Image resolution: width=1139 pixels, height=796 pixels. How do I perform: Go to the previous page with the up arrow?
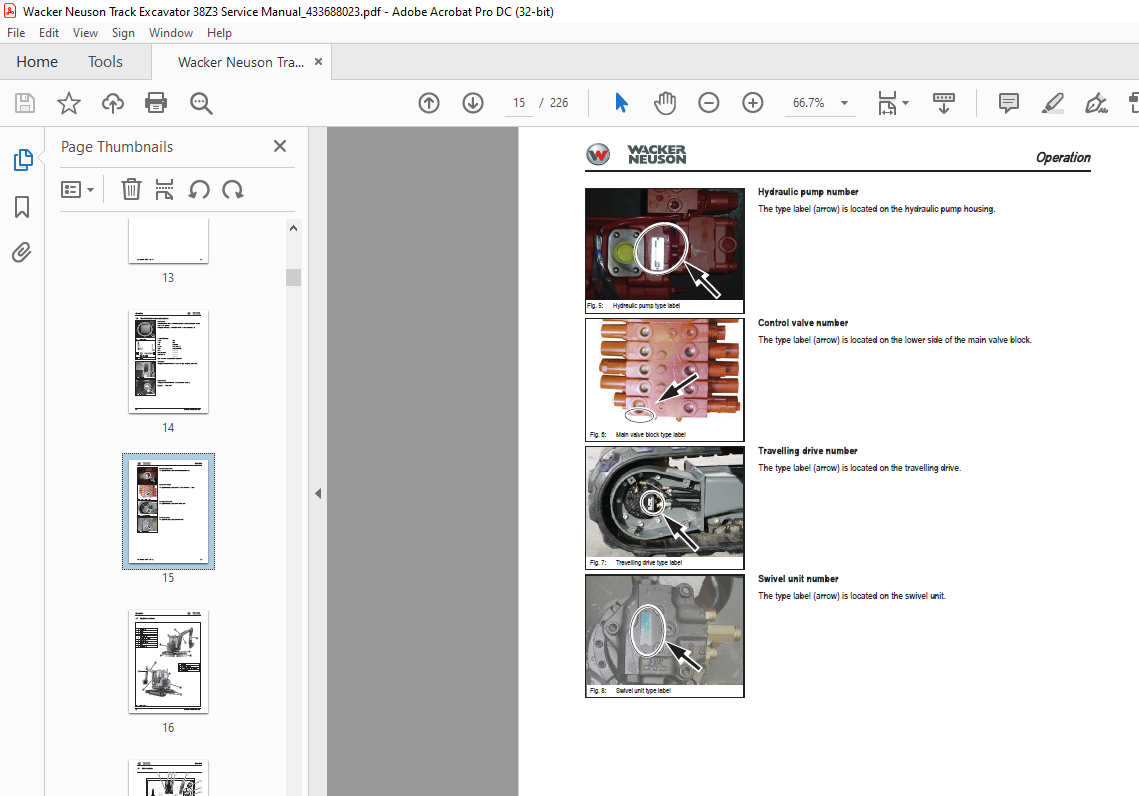(x=429, y=103)
